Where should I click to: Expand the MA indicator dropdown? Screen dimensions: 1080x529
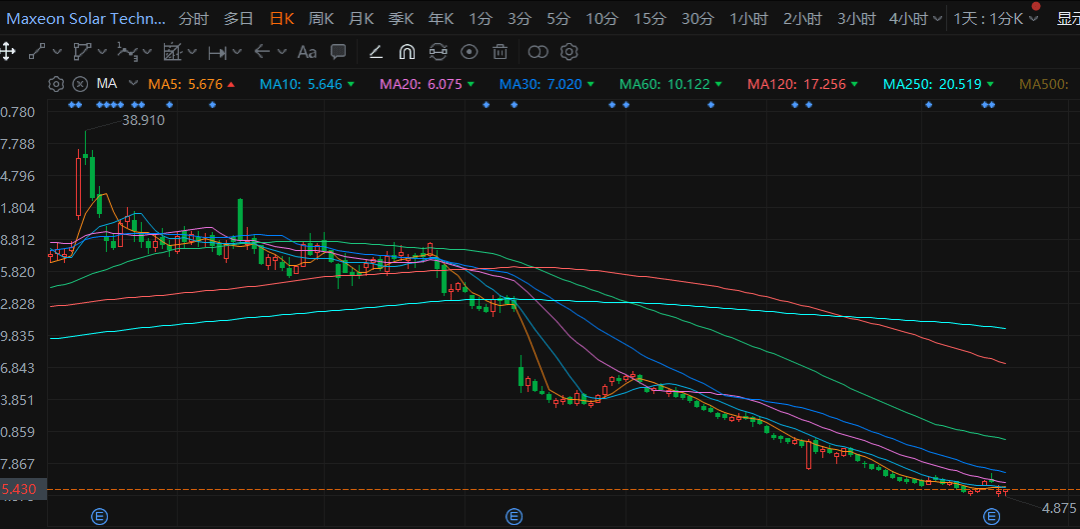click(131, 84)
